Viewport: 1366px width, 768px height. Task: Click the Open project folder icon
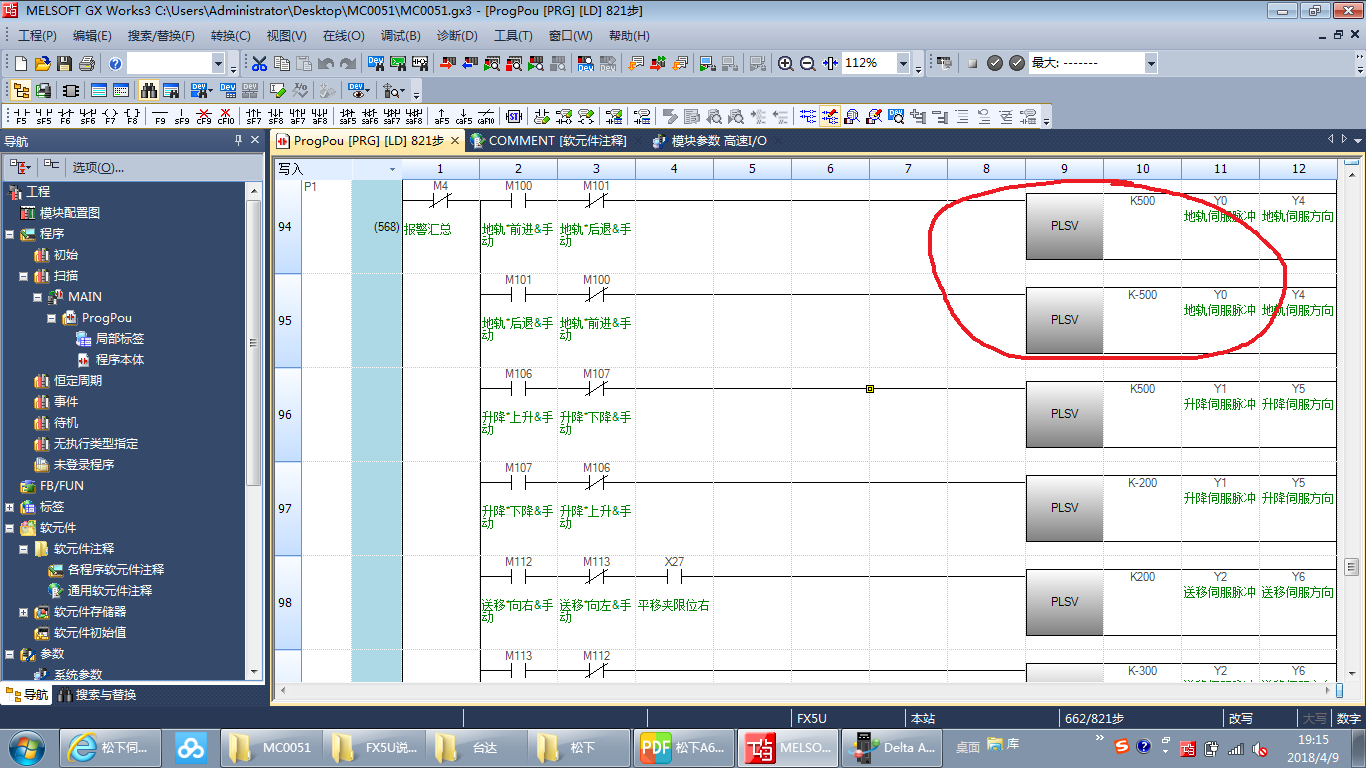tap(43, 63)
